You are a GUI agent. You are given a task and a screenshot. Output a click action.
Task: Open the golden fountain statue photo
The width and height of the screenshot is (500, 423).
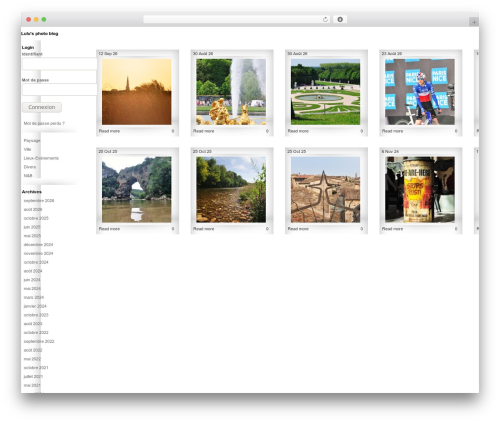[x=231, y=92]
